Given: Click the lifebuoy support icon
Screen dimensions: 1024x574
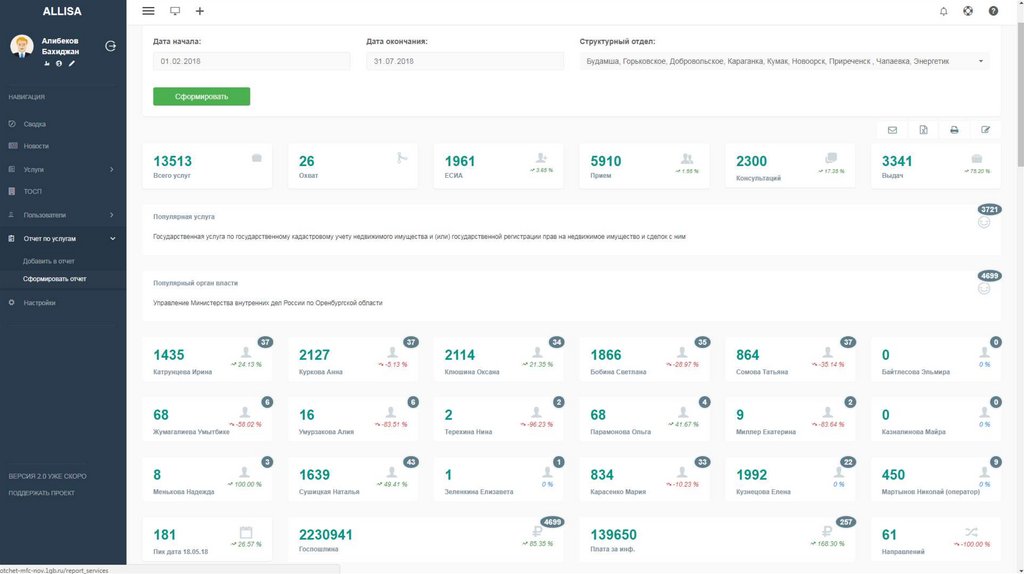Looking at the screenshot, I should [968, 11].
